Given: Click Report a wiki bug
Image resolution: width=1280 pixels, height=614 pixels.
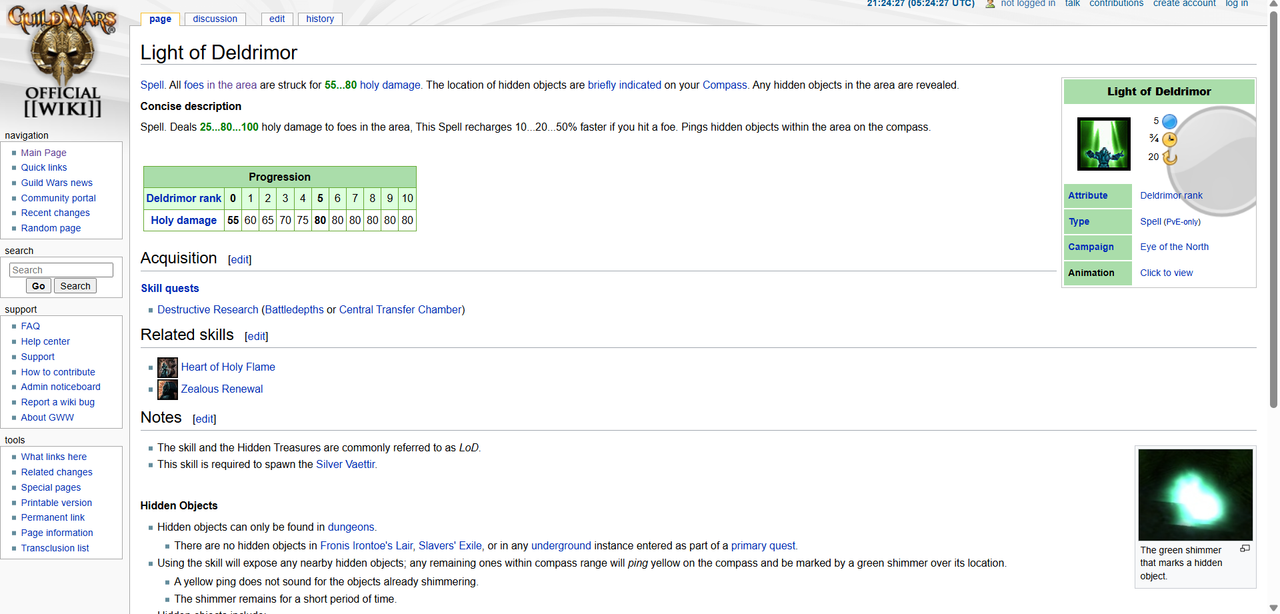Looking at the screenshot, I should (58, 402).
